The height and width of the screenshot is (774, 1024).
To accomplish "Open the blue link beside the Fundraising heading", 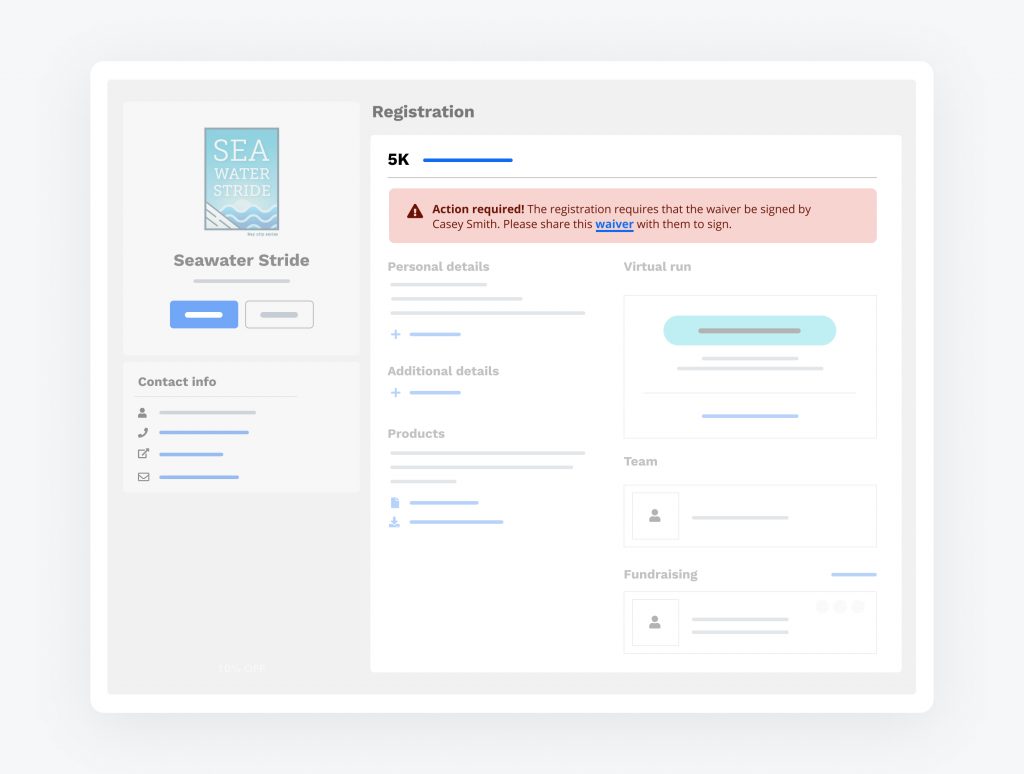I will pos(853,575).
